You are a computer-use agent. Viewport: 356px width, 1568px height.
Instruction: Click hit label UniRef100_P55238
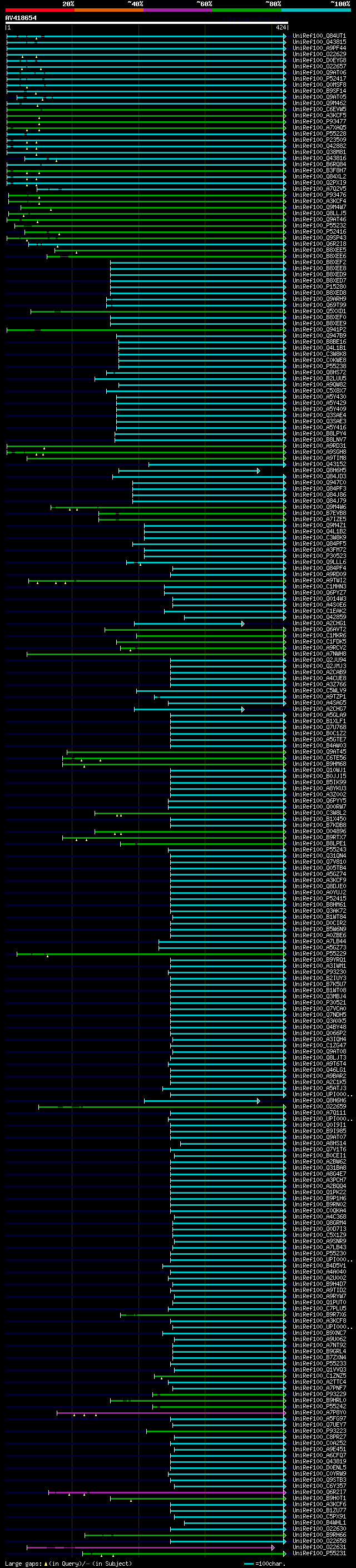click(319, 367)
